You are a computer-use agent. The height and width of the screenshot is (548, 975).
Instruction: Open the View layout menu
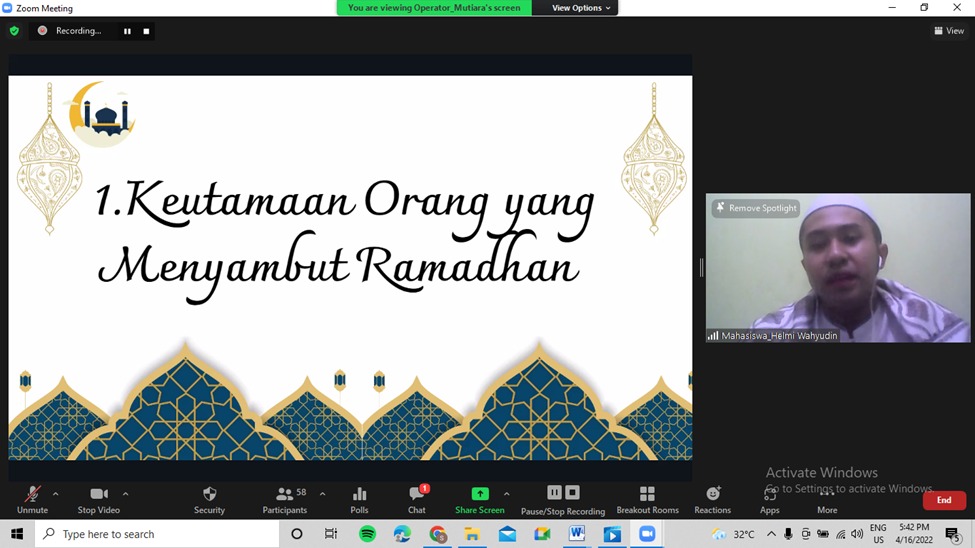tap(949, 31)
